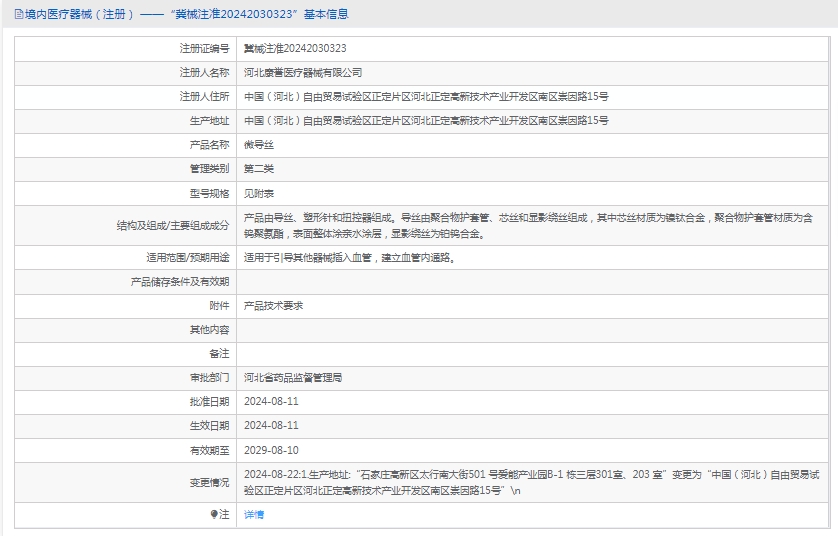Click the 批准日期 value 2024-08-11
Viewport: 838px width, 536px height.
pyautogui.click(x=271, y=402)
